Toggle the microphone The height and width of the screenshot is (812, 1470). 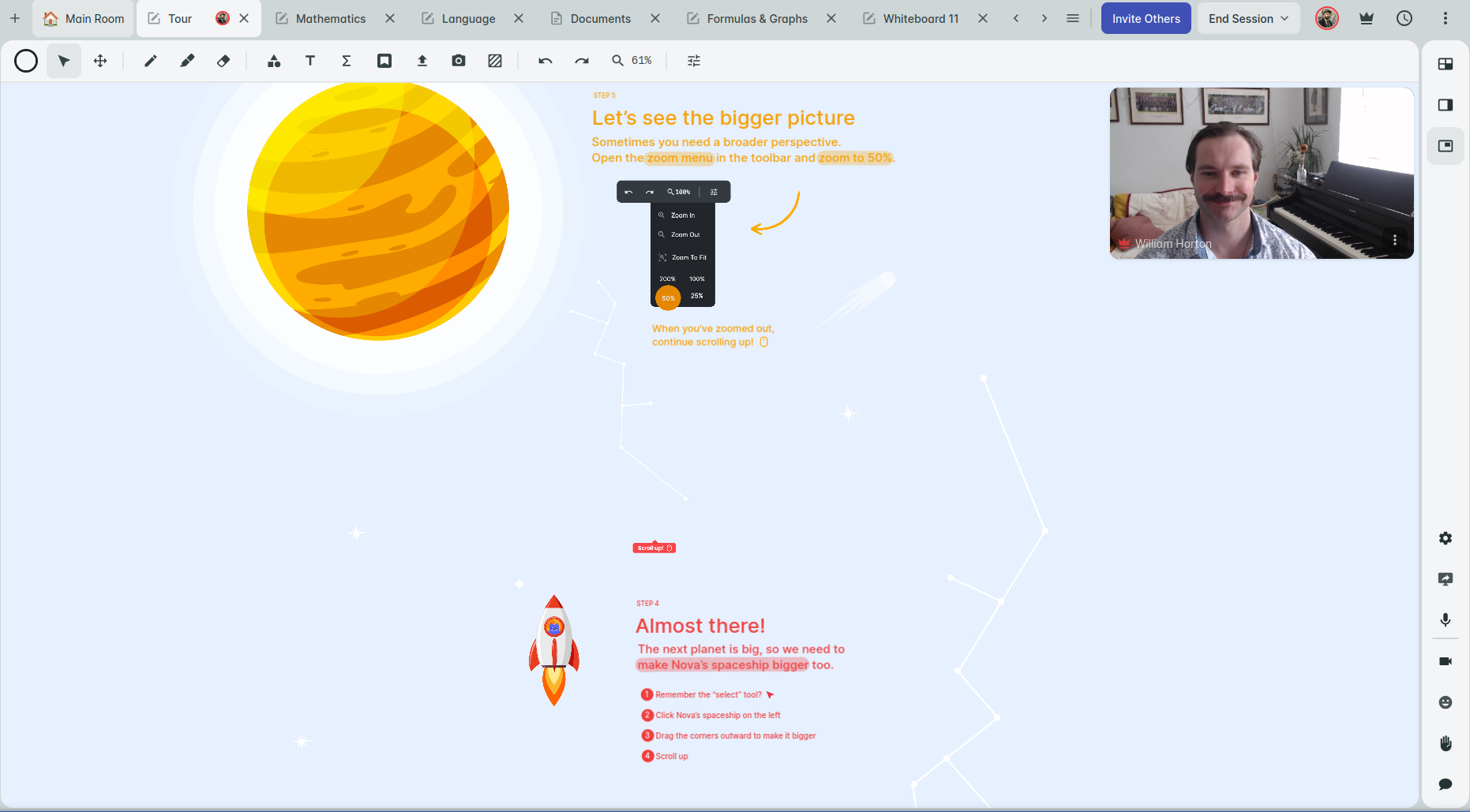point(1446,620)
